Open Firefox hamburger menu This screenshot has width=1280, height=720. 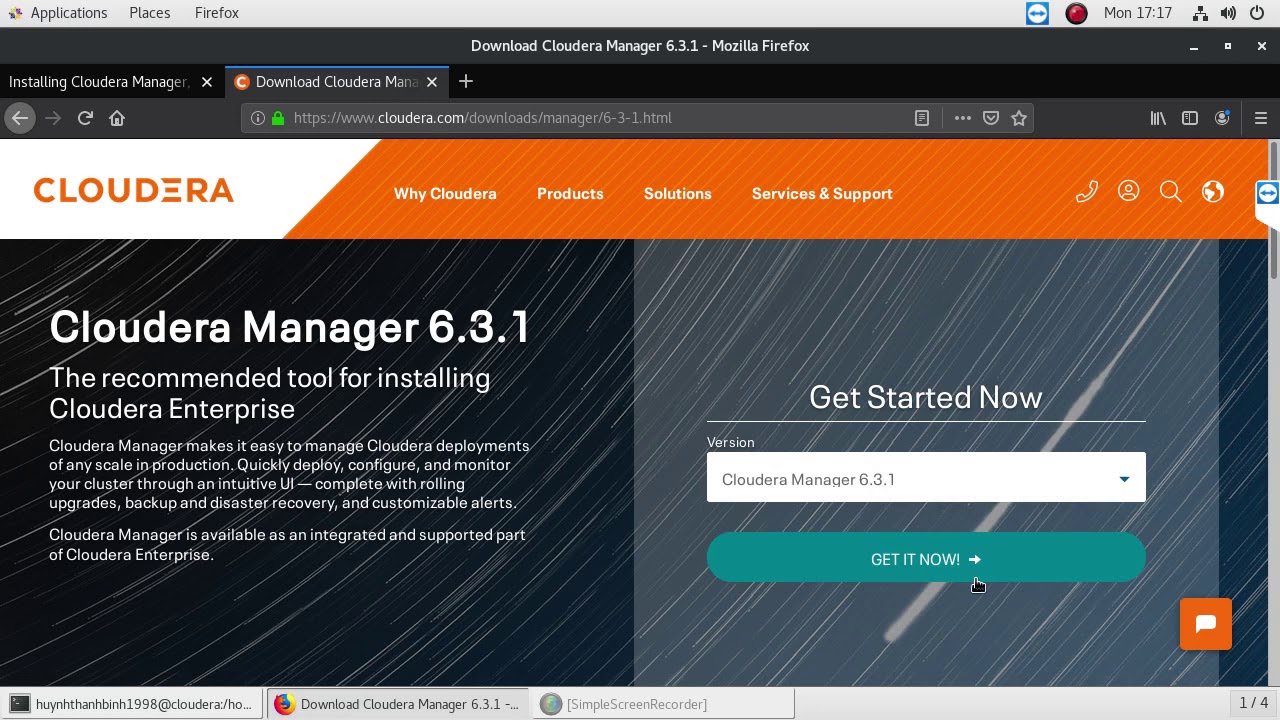1260,118
